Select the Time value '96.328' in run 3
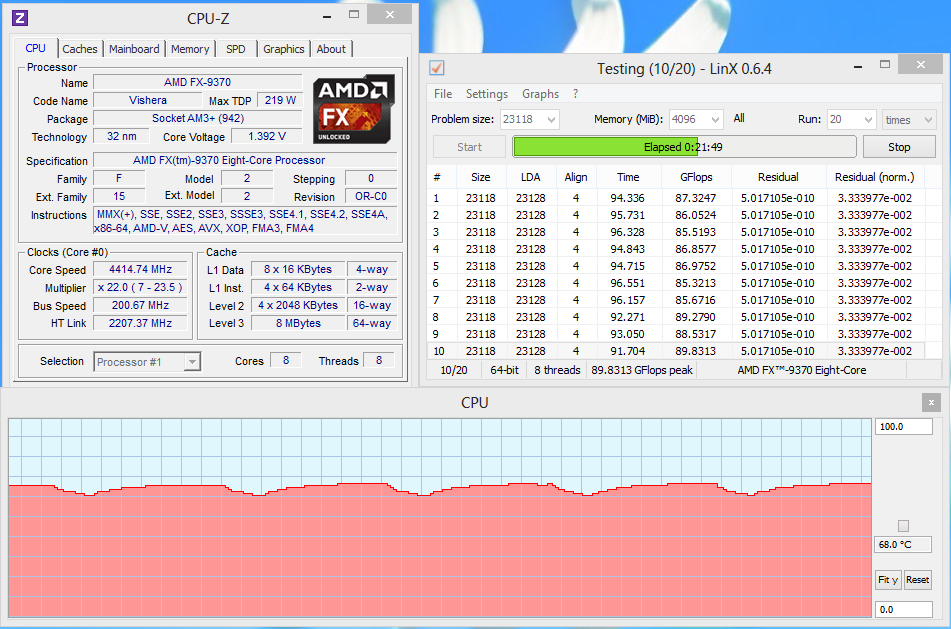The image size is (951, 629). 627,232
